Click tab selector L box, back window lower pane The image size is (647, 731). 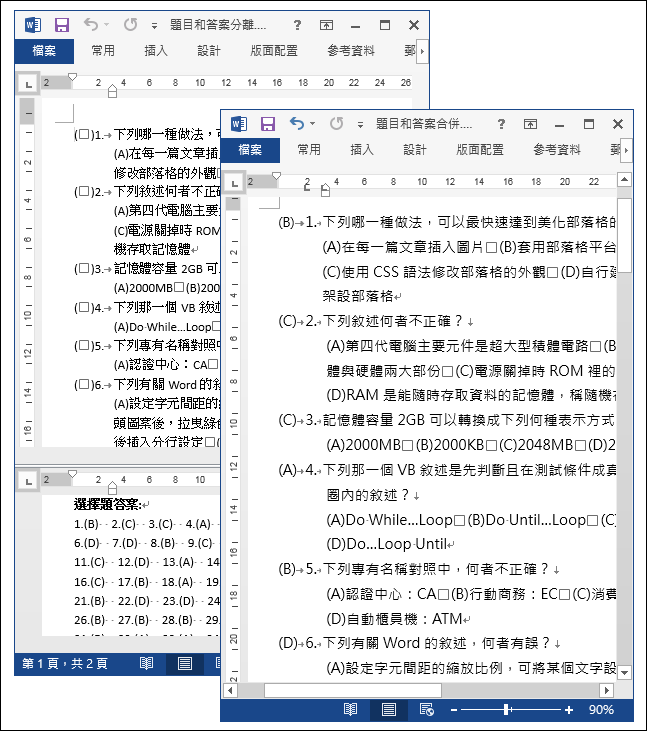(28, 482)
